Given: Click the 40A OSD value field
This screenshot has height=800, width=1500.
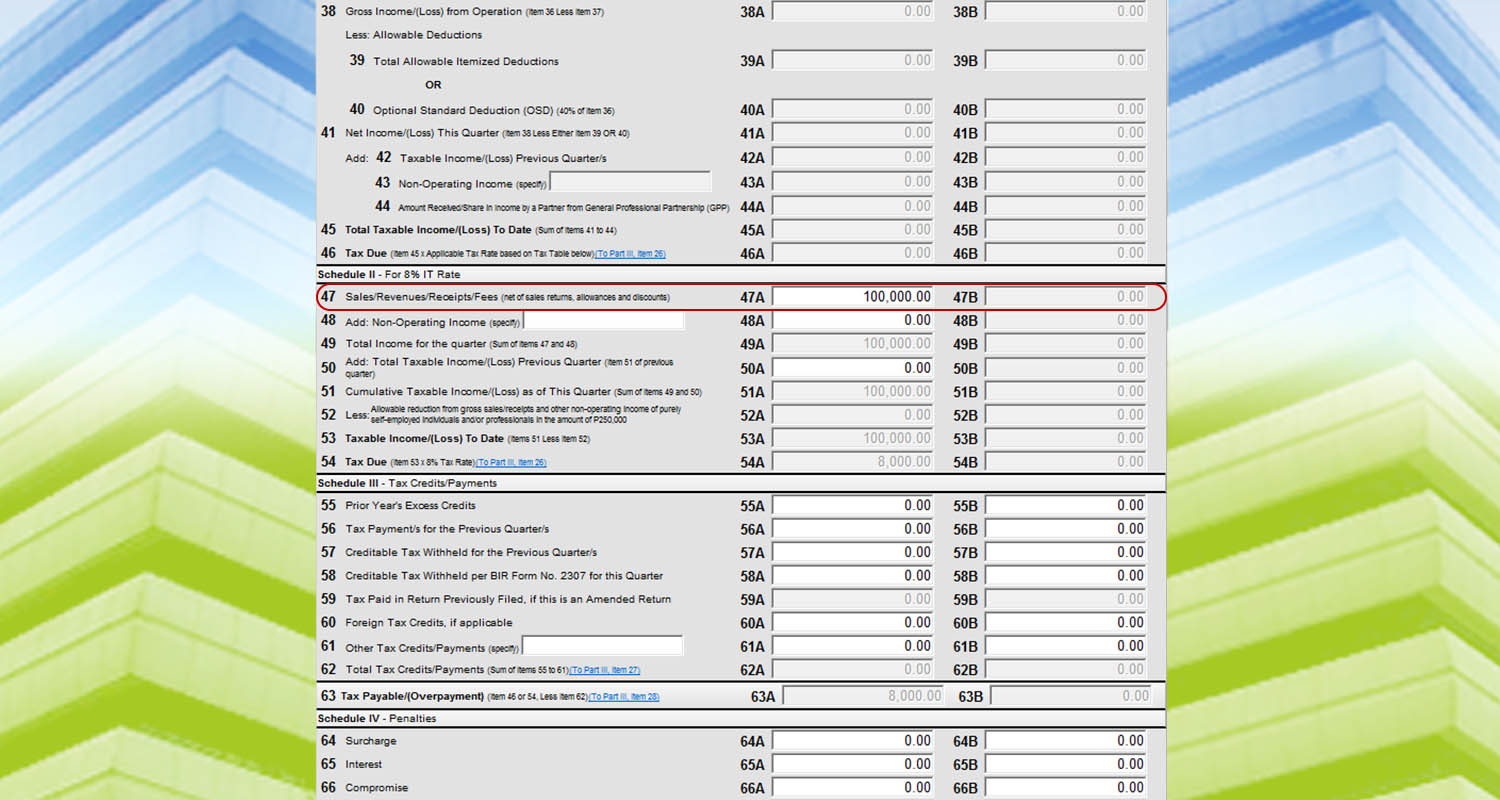Looking at the screenshot, I should coord(853,109).
